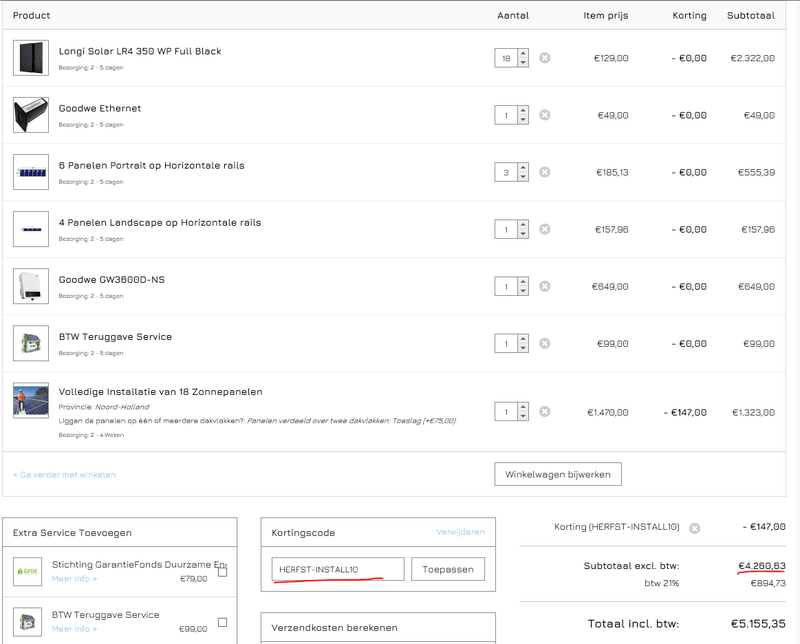Remove Volledige Installatie item from cart

[544, 411]
